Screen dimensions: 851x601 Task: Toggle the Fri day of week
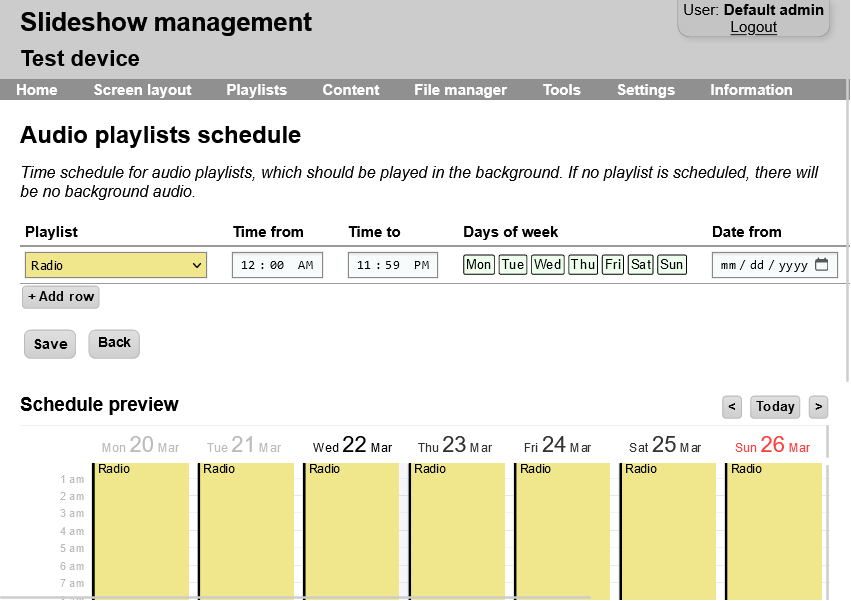(612, 264)
